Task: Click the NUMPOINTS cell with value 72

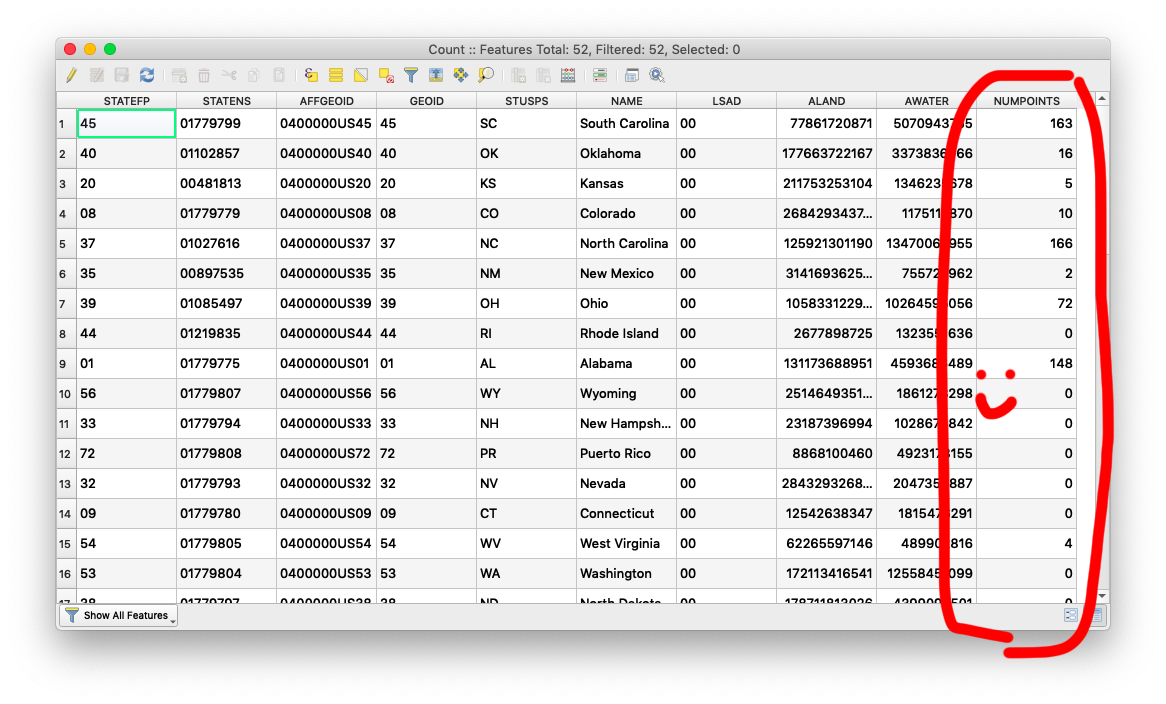Action: click(x=1027, y=303)
